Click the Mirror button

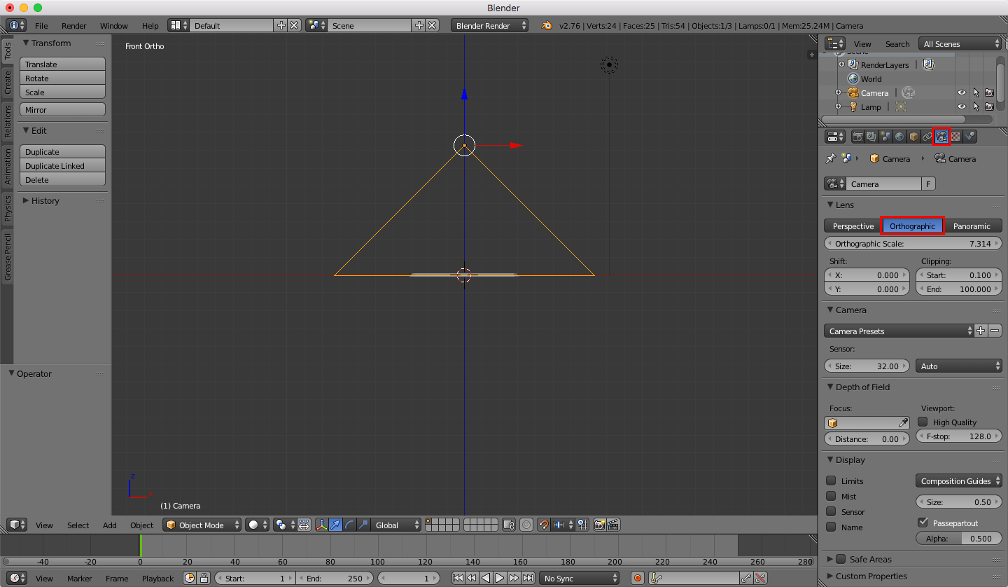[62, 110]
